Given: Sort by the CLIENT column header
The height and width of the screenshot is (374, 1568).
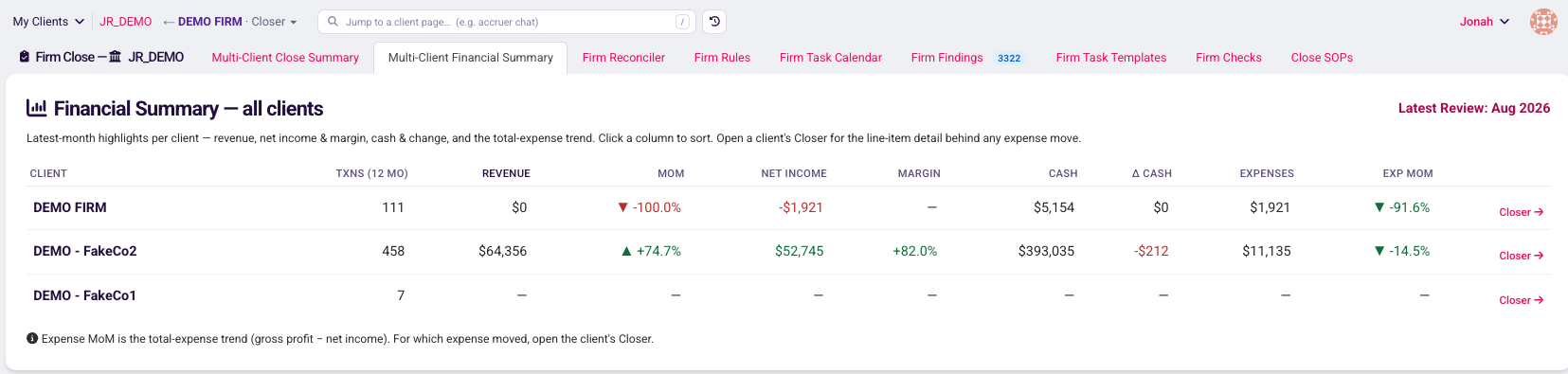Looking at the screenshot, I should tap(48, 173).
